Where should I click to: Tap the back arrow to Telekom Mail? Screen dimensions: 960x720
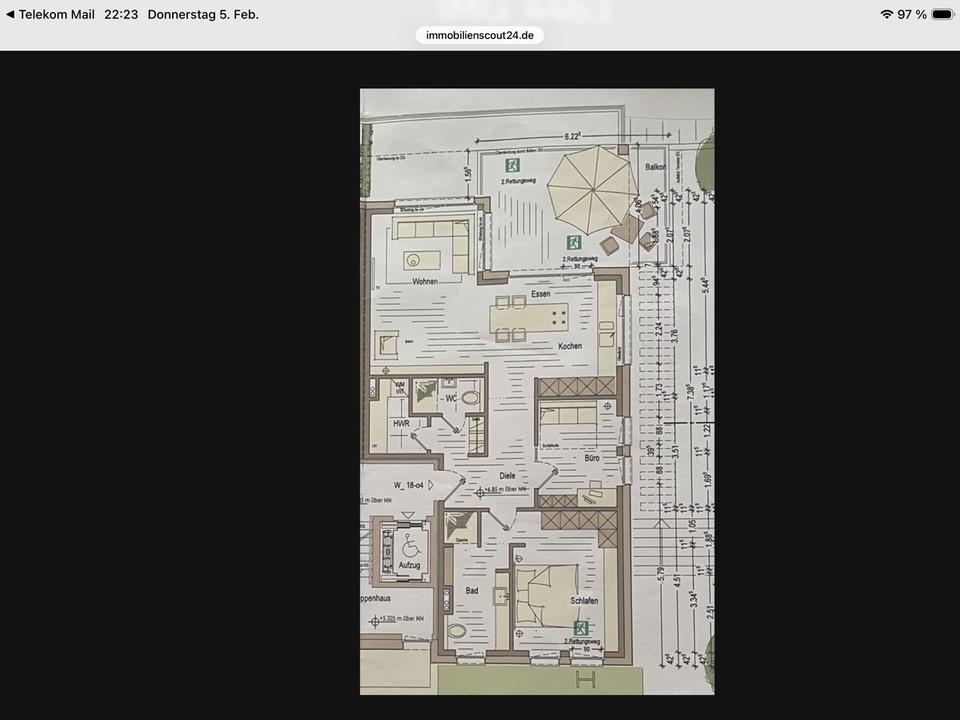click(x=10, y=15)
